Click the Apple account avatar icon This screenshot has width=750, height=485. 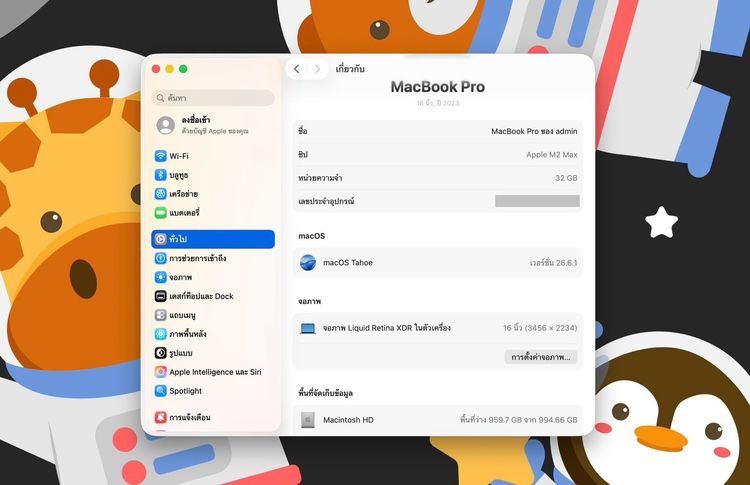(x=165, y=125)
